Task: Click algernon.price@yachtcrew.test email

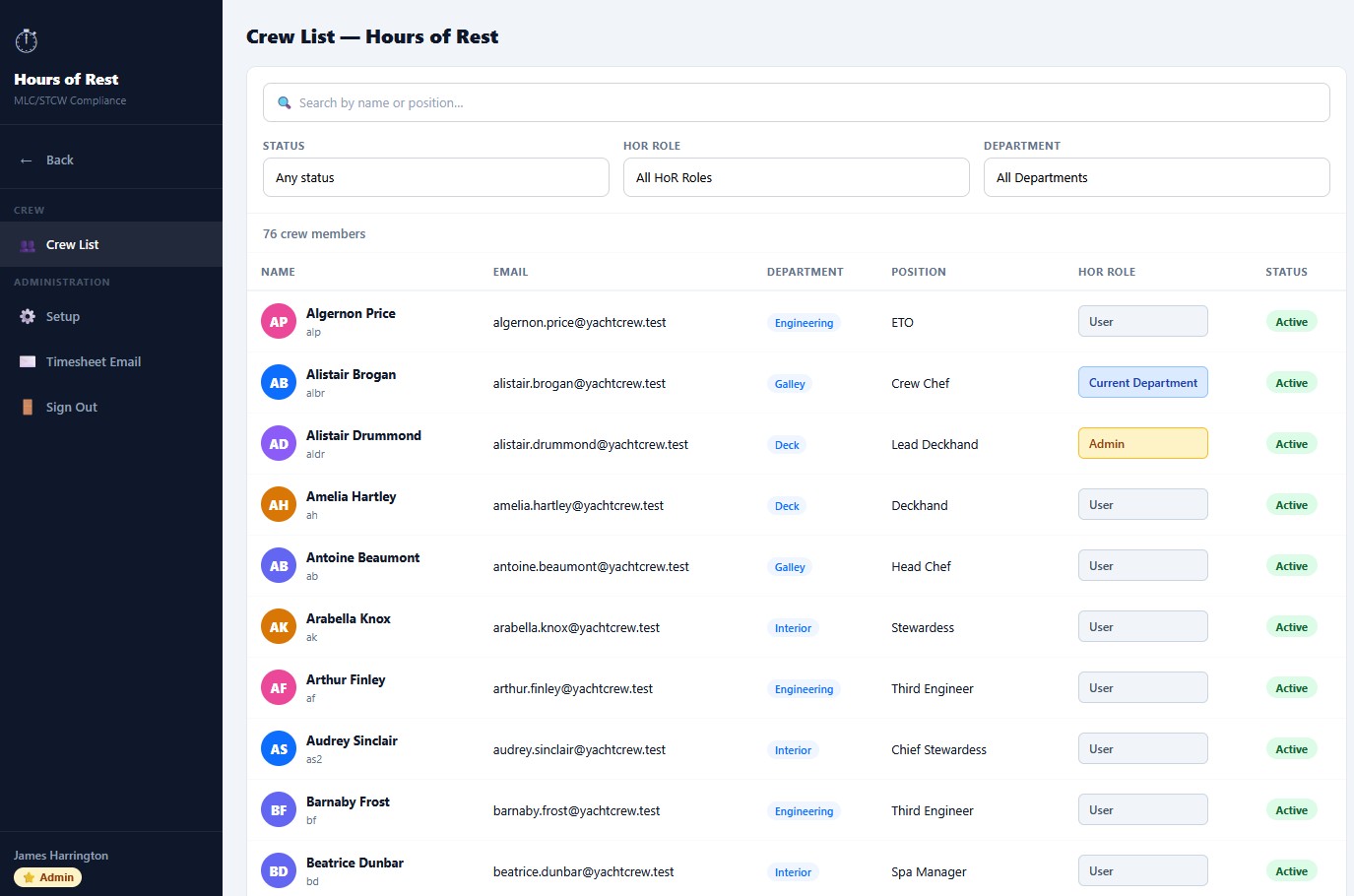Action: (579, 323)
